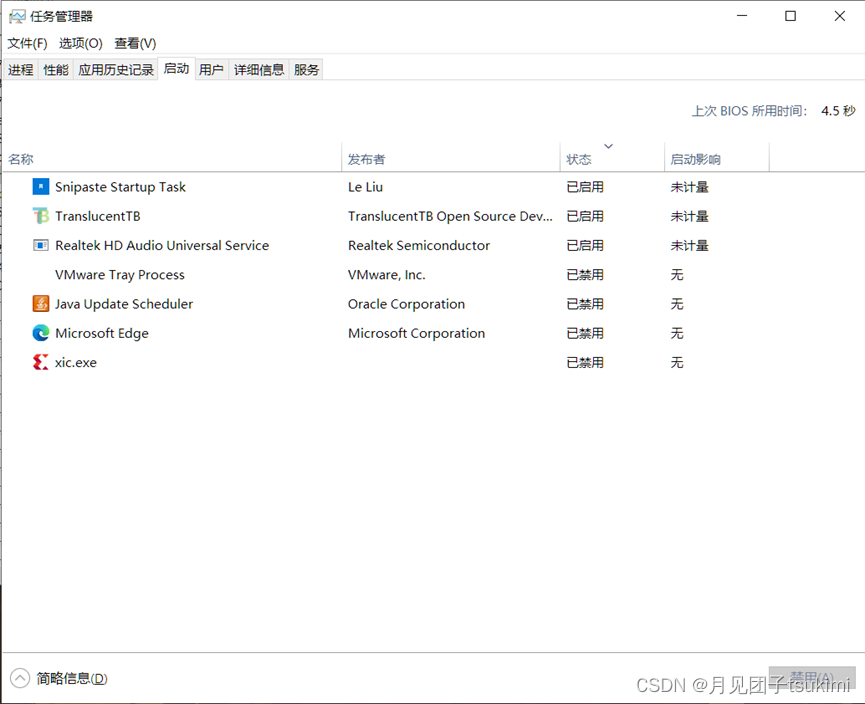Open the 文件(F) menu

pyautogui.click(x=27, y=43)
